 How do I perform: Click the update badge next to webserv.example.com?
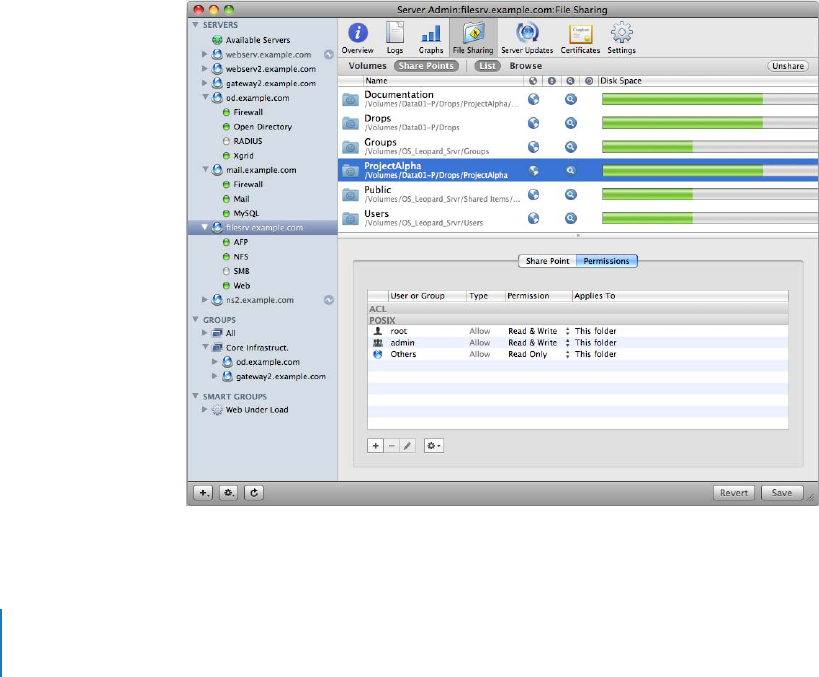(x=329, y=54)
